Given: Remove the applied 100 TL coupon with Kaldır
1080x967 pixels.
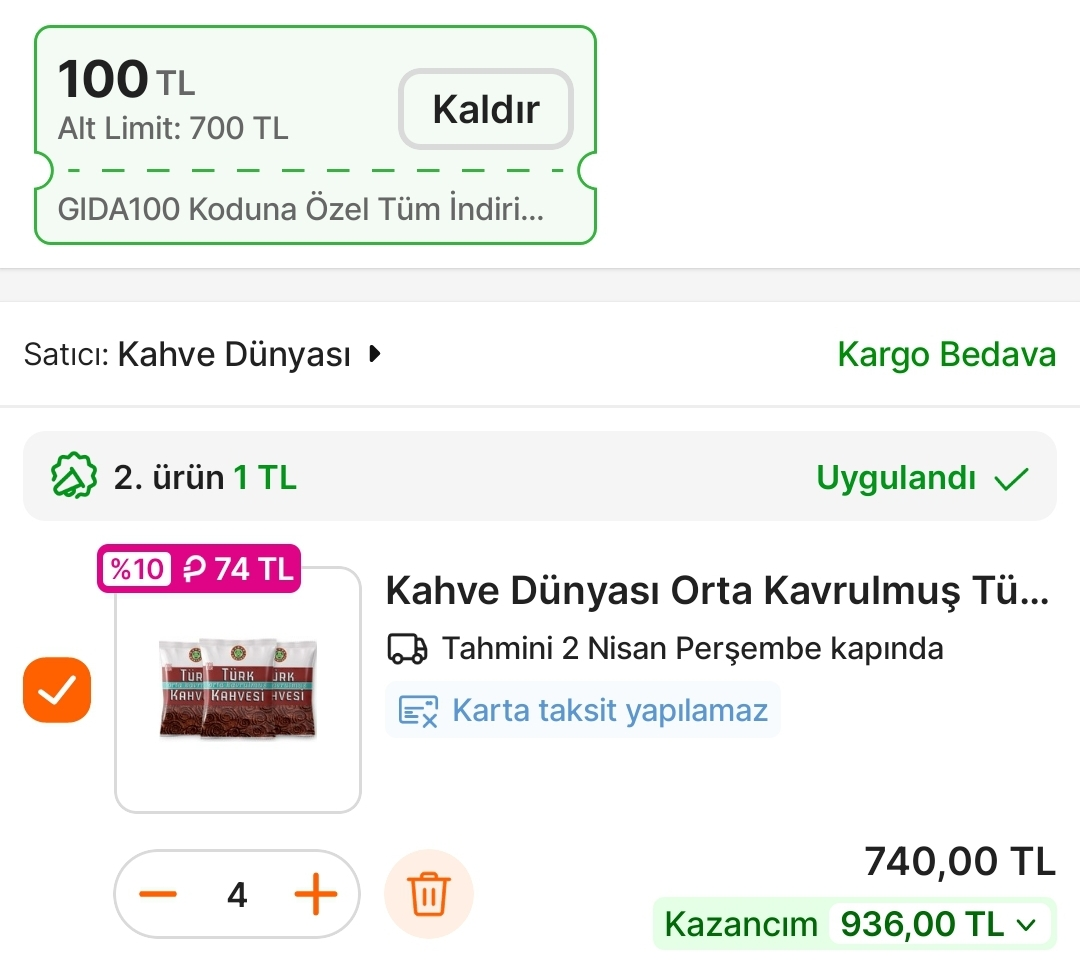Looking at the screenshot, I should (x=486, y=109).
